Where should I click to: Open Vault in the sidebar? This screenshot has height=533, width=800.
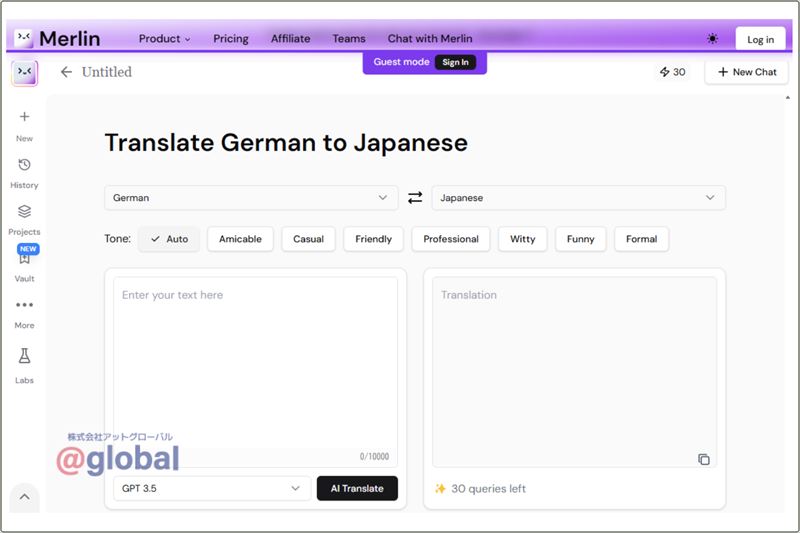pyautogui.click(x=24, y=265)
